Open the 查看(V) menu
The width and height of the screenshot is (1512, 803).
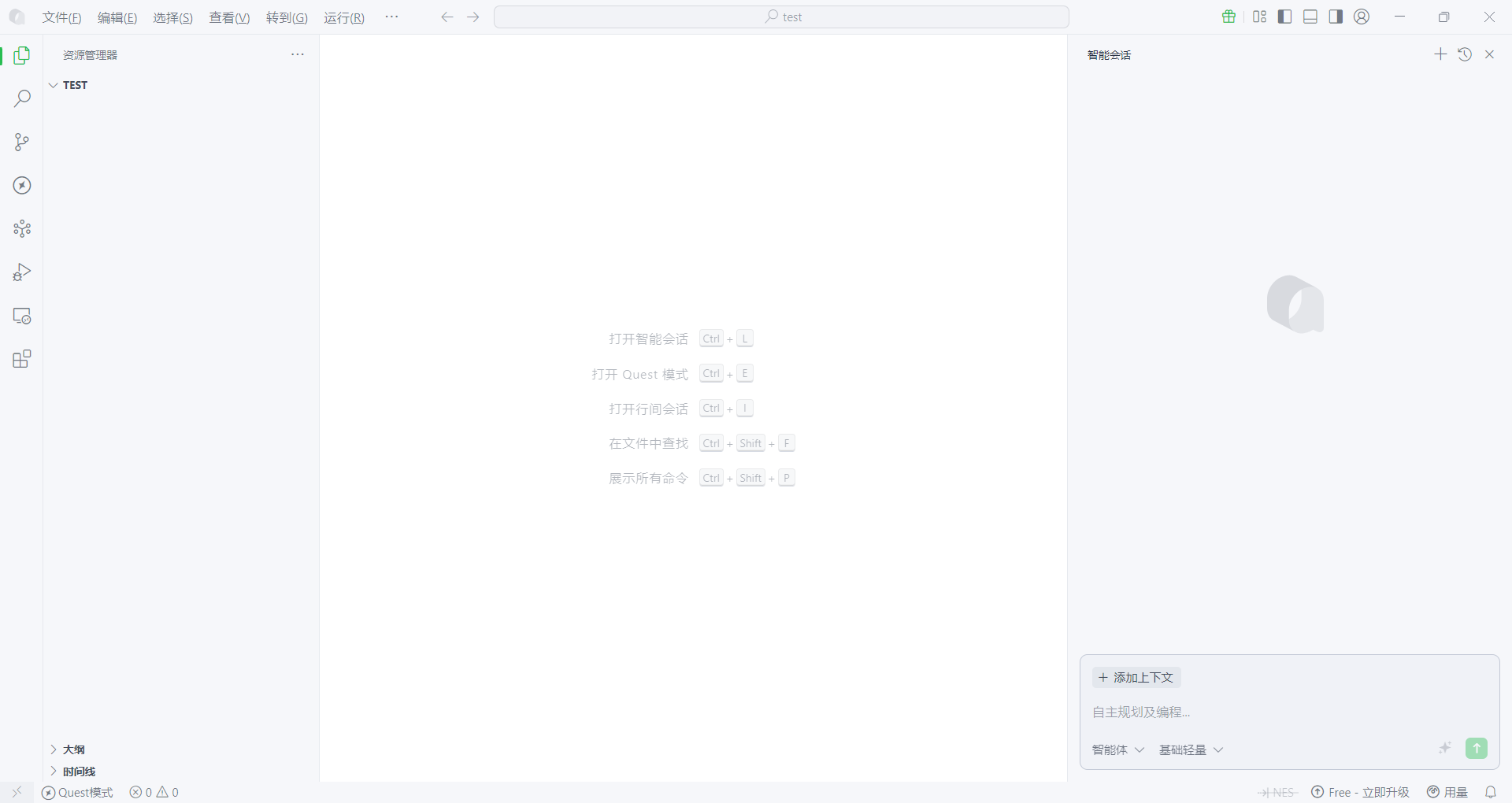click(229, 18)
